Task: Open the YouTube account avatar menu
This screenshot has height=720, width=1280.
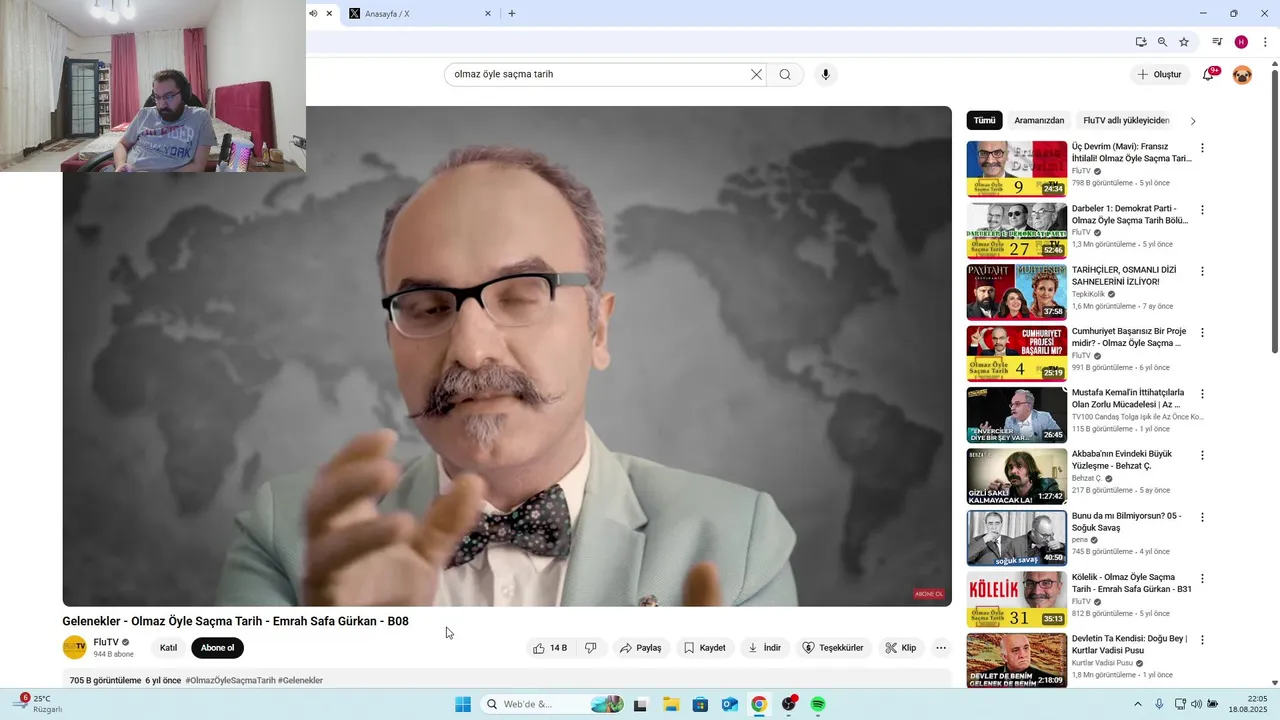Action: point(1242,74)
